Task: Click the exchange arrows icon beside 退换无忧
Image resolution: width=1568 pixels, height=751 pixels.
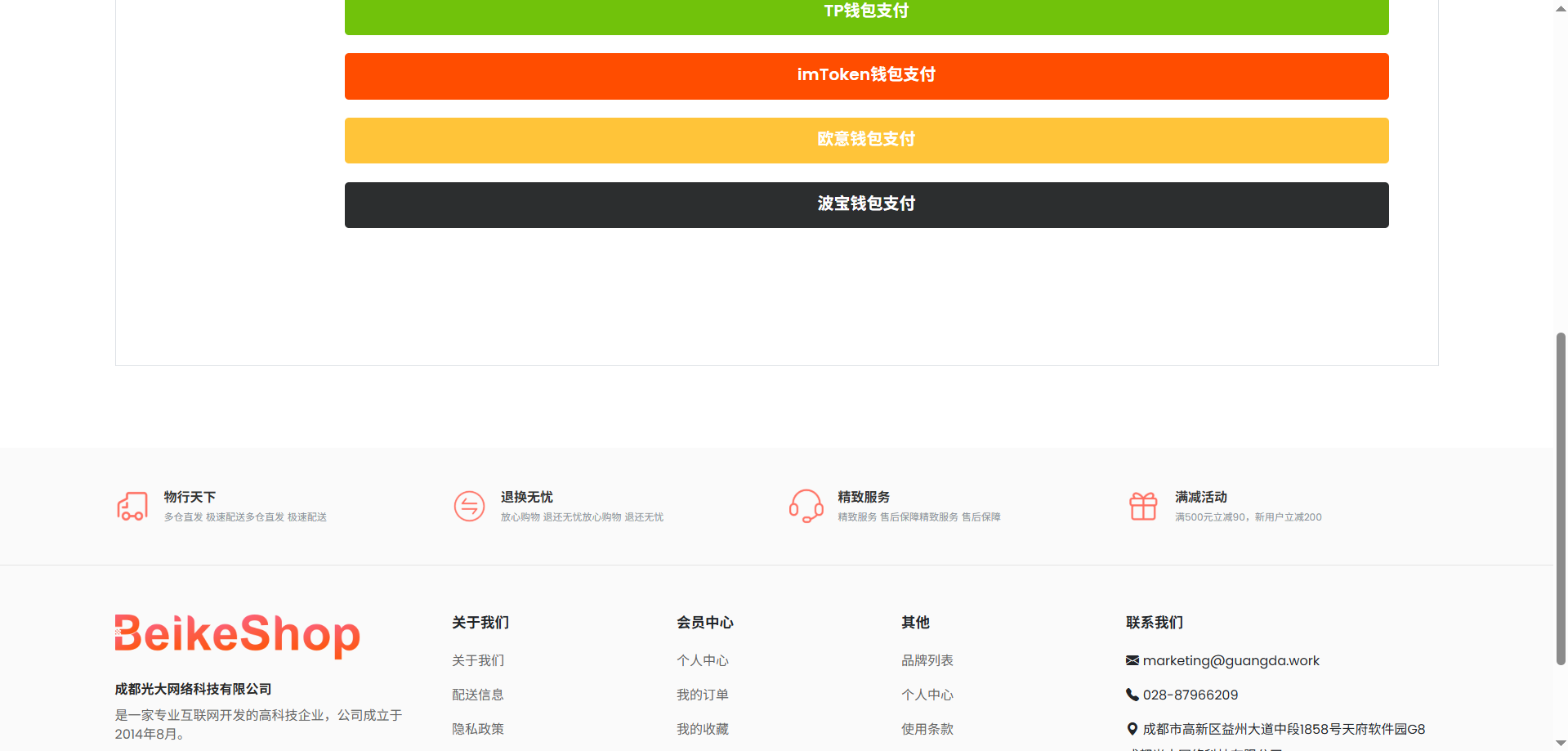Action: [x=469, y=506]
